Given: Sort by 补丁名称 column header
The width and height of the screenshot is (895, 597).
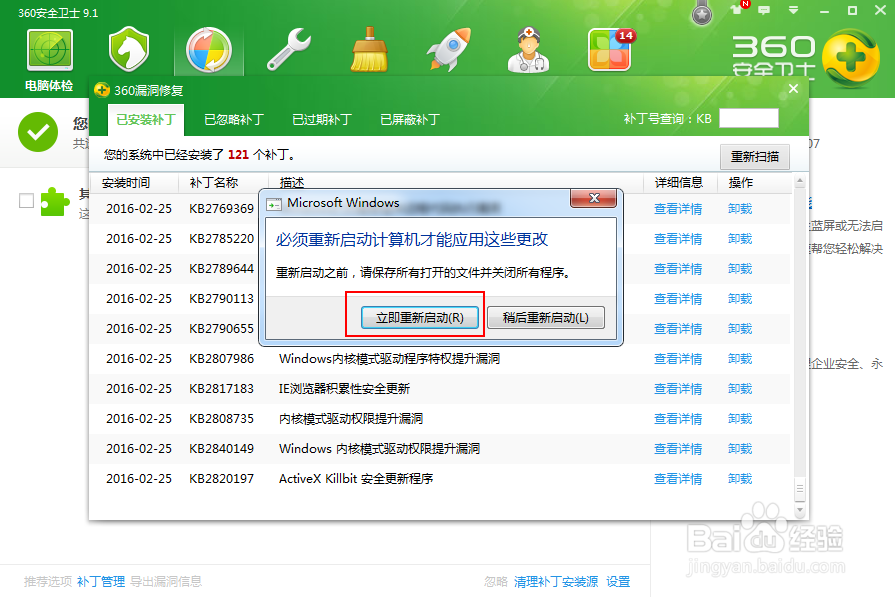Looking at the screenshot, I should [x=213, y=183].
